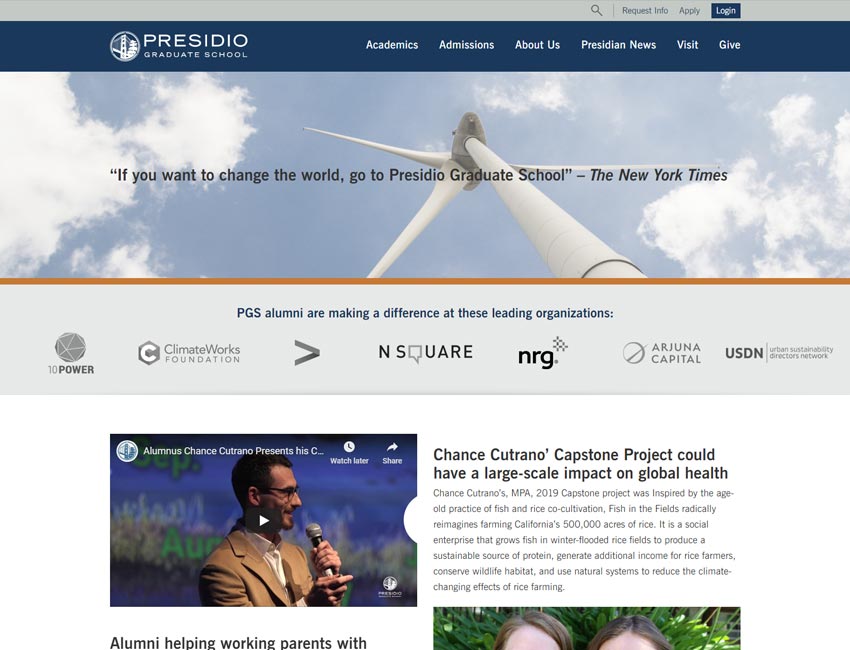Click the Request Info link
This screenshot has height=650, width=850.
pyautogui.click(x=645, y=11)
